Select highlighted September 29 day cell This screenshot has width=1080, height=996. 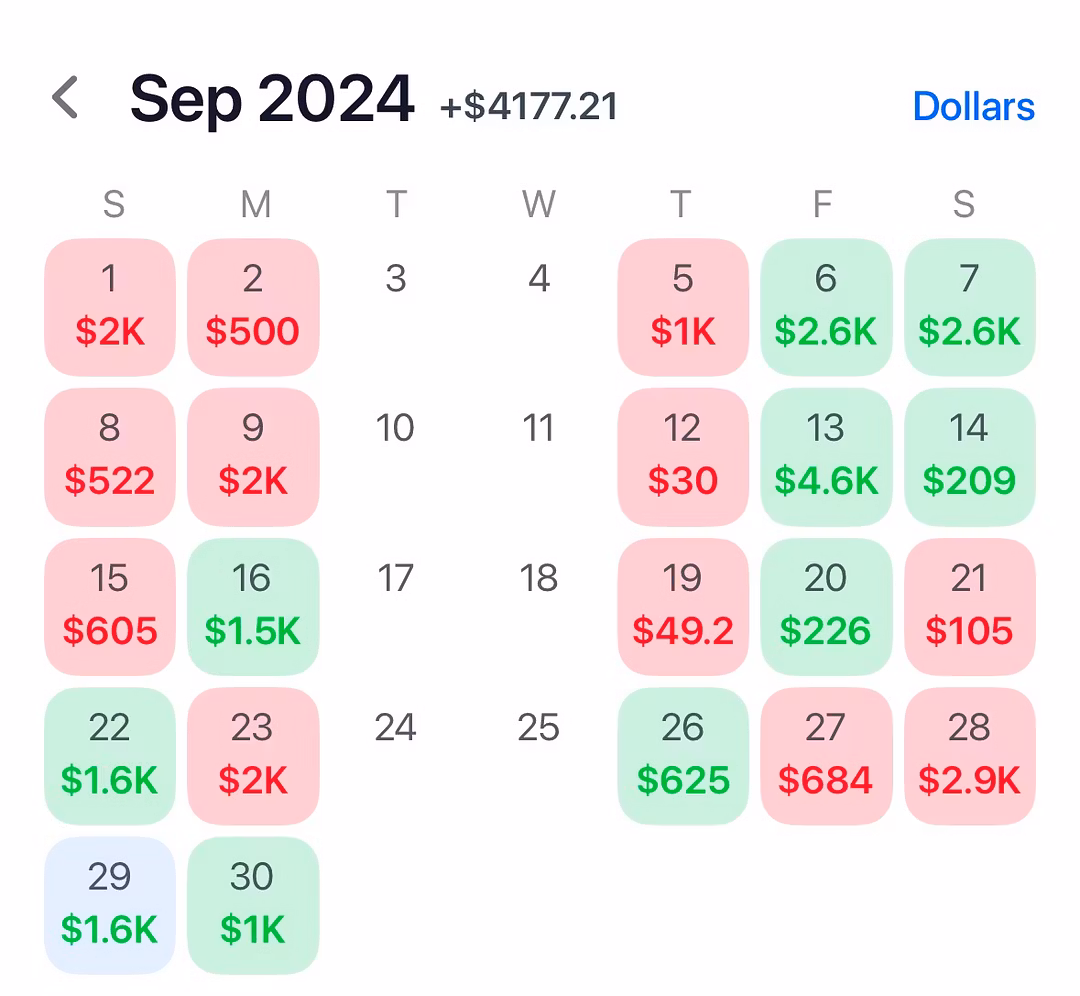110,905
